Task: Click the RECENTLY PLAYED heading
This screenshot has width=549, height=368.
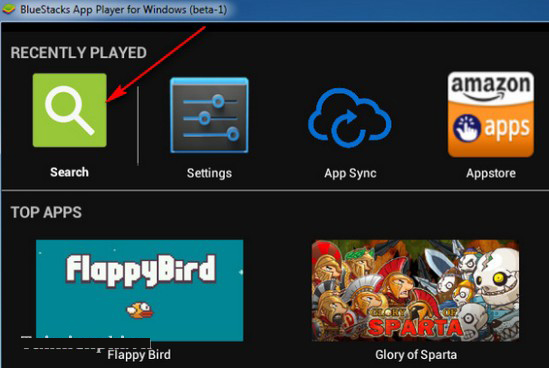Action: [79, 53]
